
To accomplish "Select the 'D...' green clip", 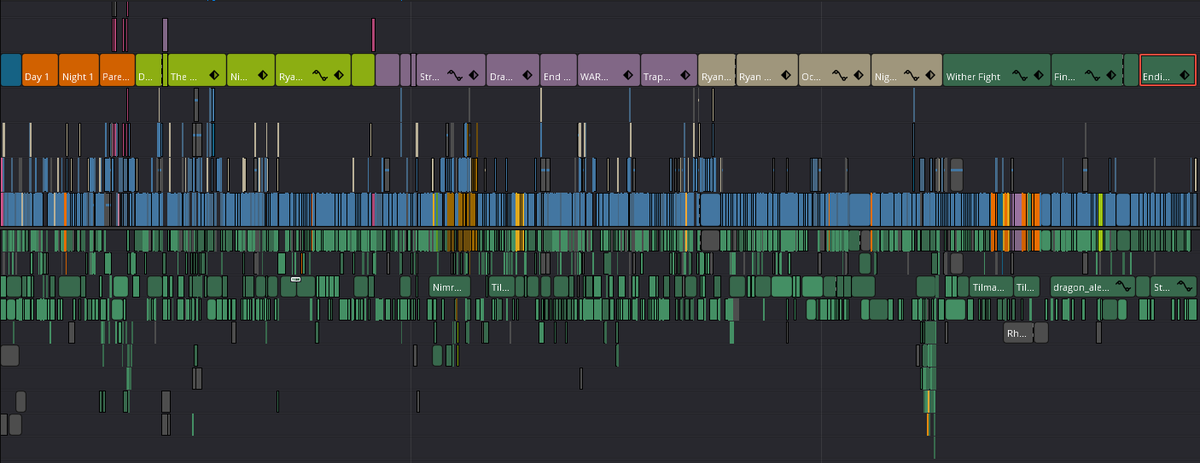I will tap(147, 70).
